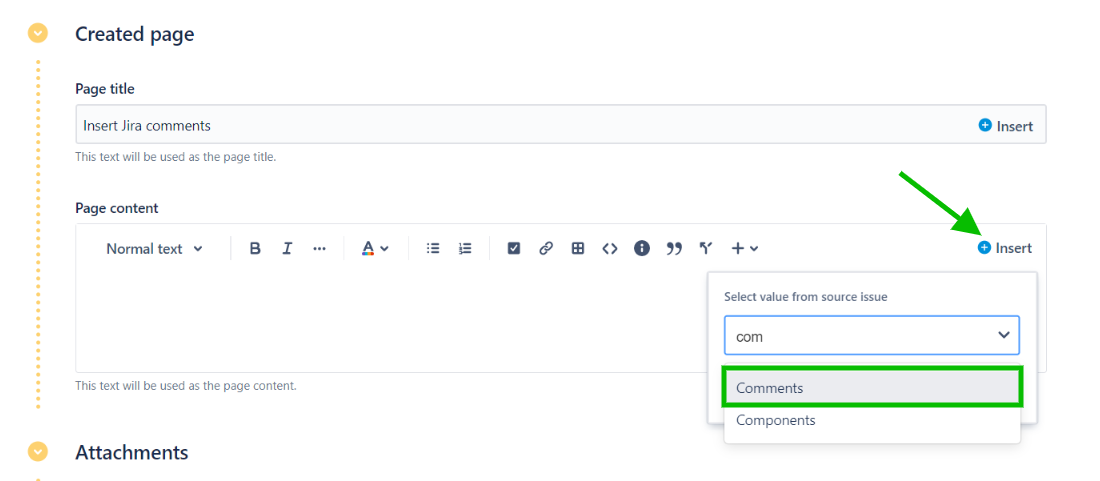Open the text color picker

(x=375, y=249)
